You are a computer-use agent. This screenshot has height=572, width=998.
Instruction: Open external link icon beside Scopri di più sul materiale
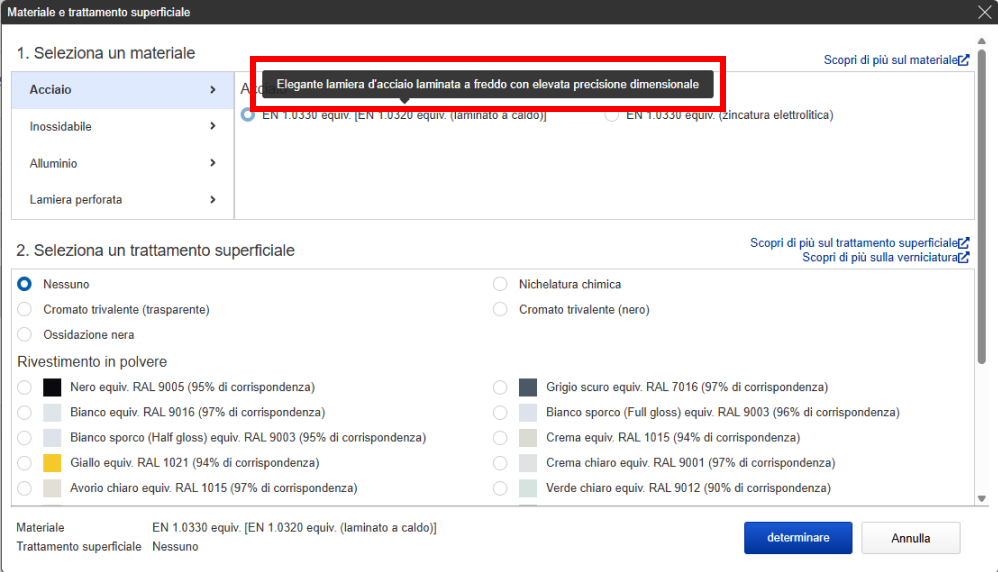(964, 60)
